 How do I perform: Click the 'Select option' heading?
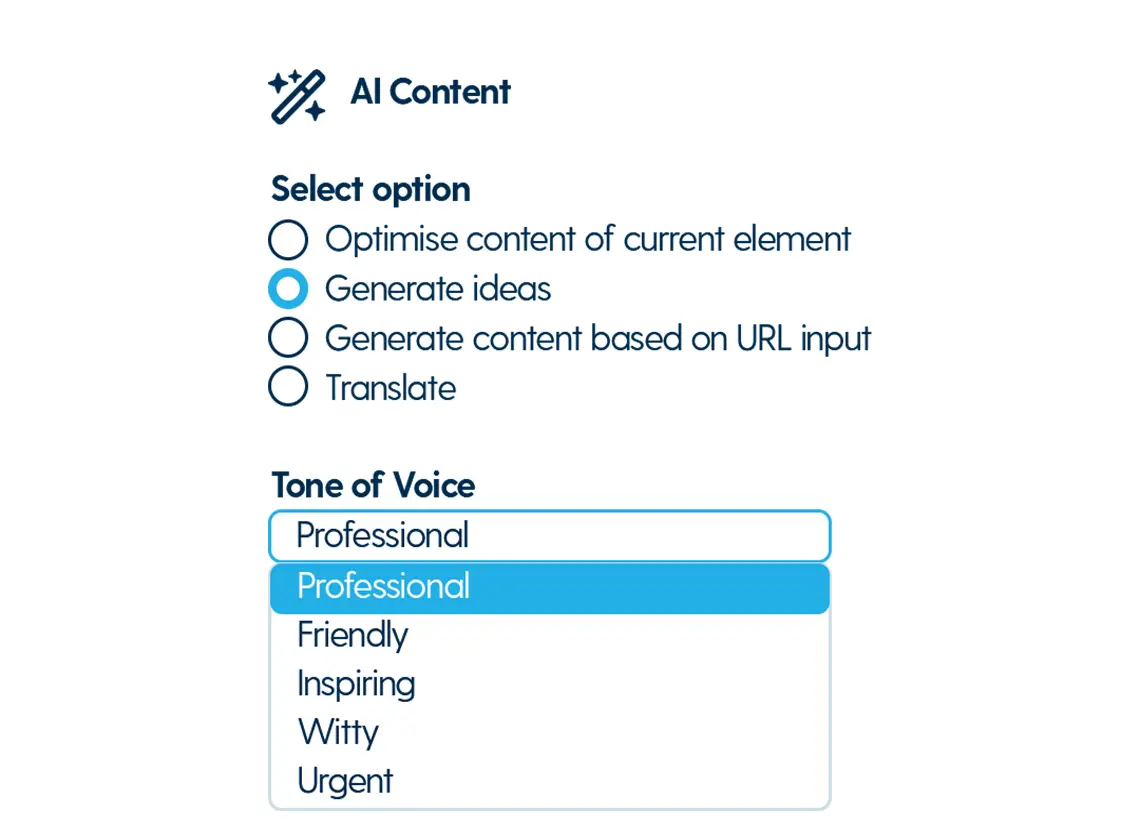point(370,189)
